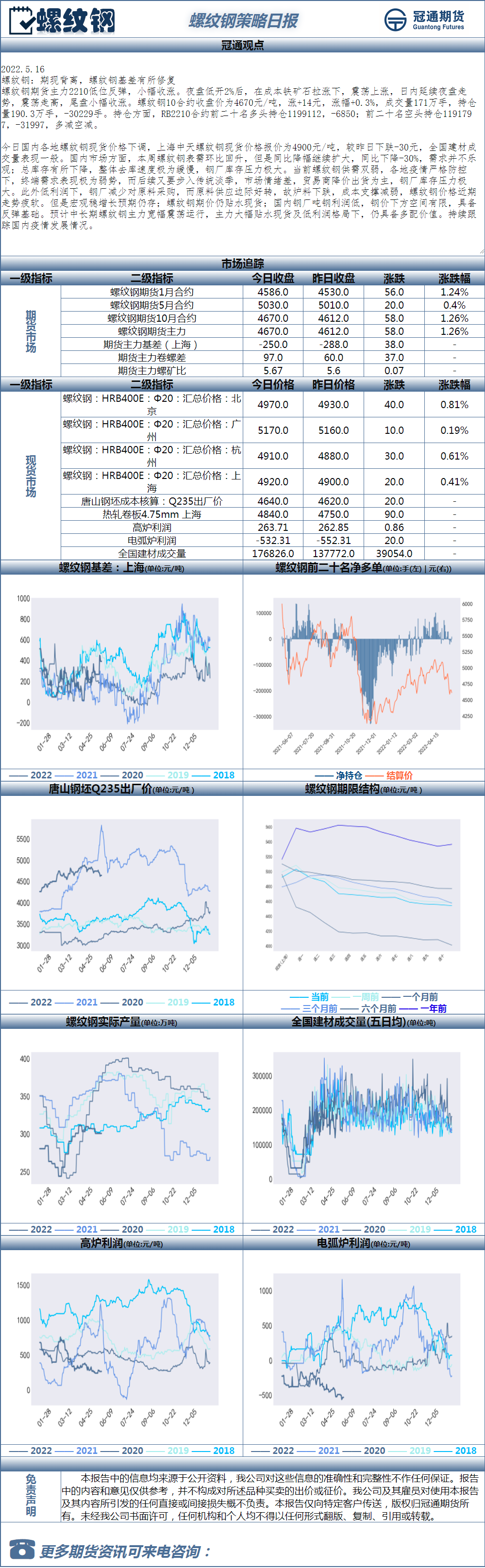This screenshot has width=485, height=1568.
Task: Click the textarea resize handle corner
Action: 481,250
